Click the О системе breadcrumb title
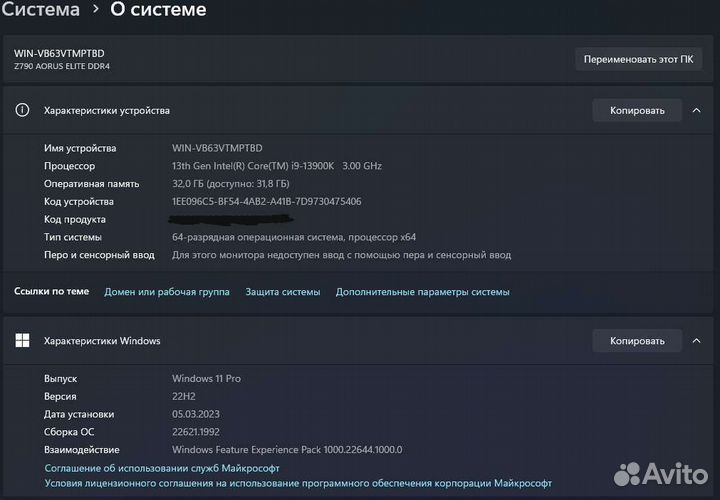 tap(158, 9)
